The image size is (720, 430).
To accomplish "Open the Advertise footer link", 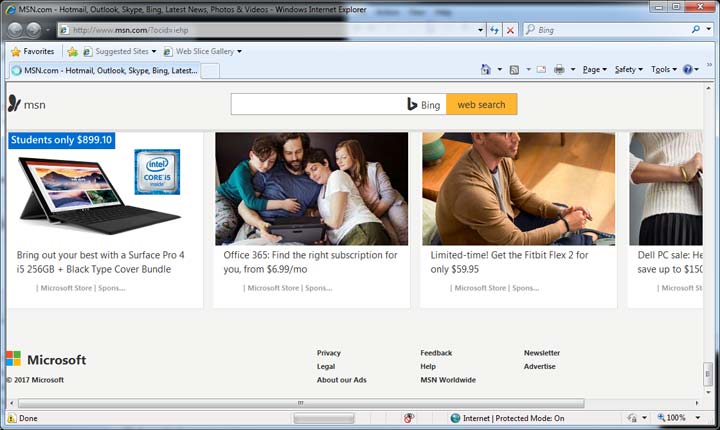I will coord(540,367).
